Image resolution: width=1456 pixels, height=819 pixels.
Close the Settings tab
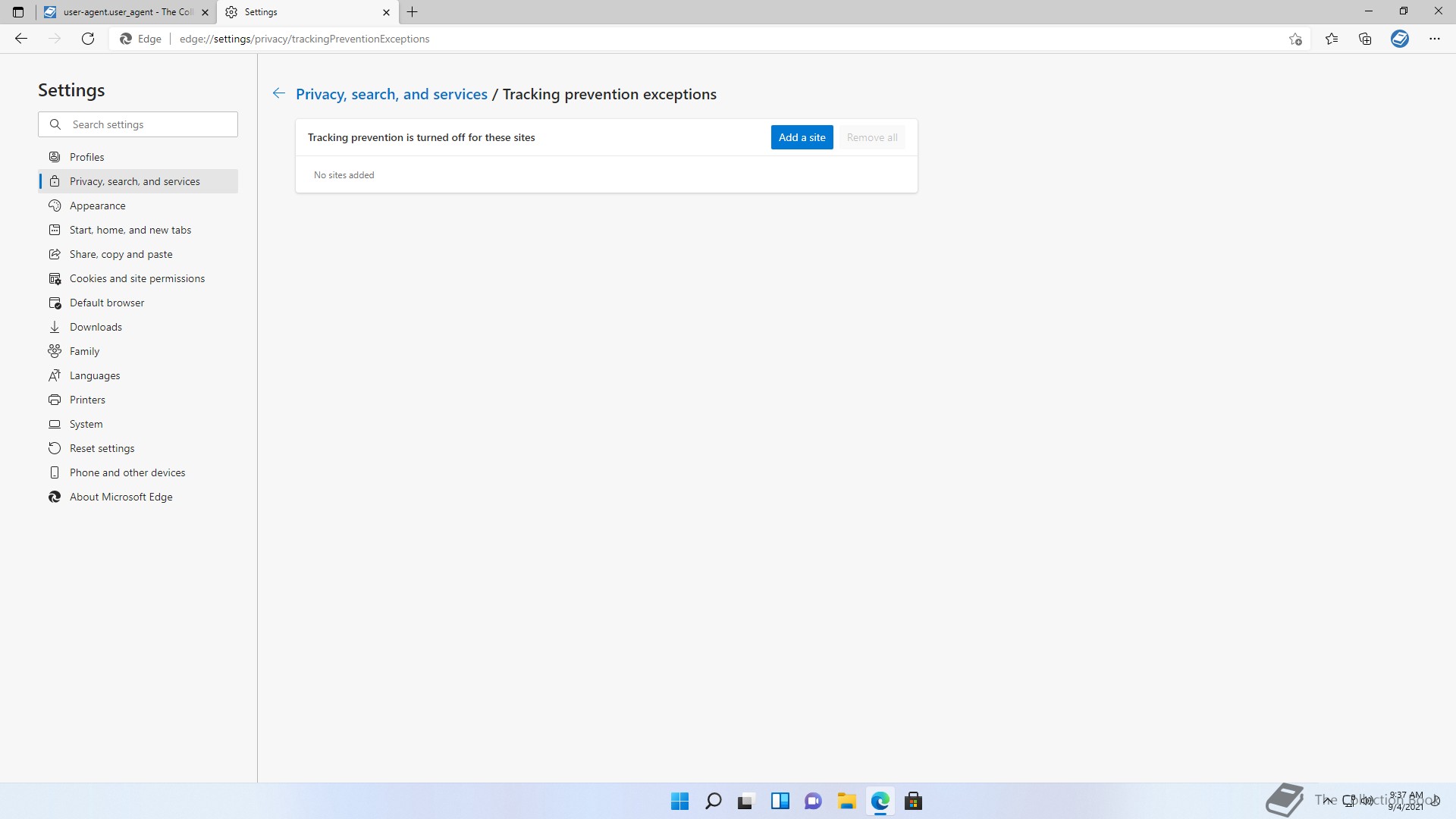click(x=386, y=12)
